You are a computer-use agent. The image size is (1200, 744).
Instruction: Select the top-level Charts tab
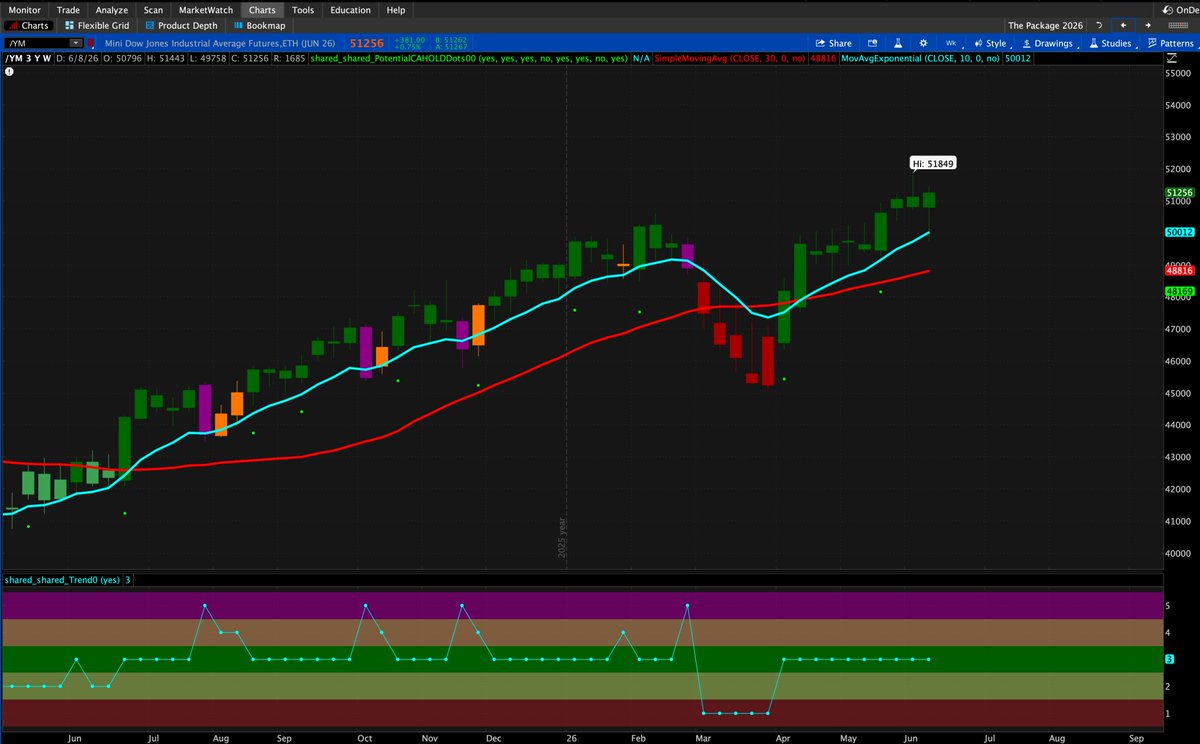pos(262,10)
